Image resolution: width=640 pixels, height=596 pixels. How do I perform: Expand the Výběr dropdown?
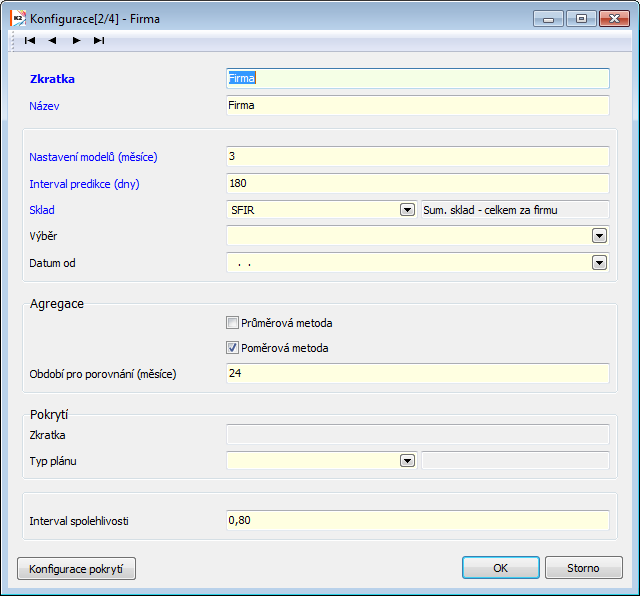pos(599,236)
